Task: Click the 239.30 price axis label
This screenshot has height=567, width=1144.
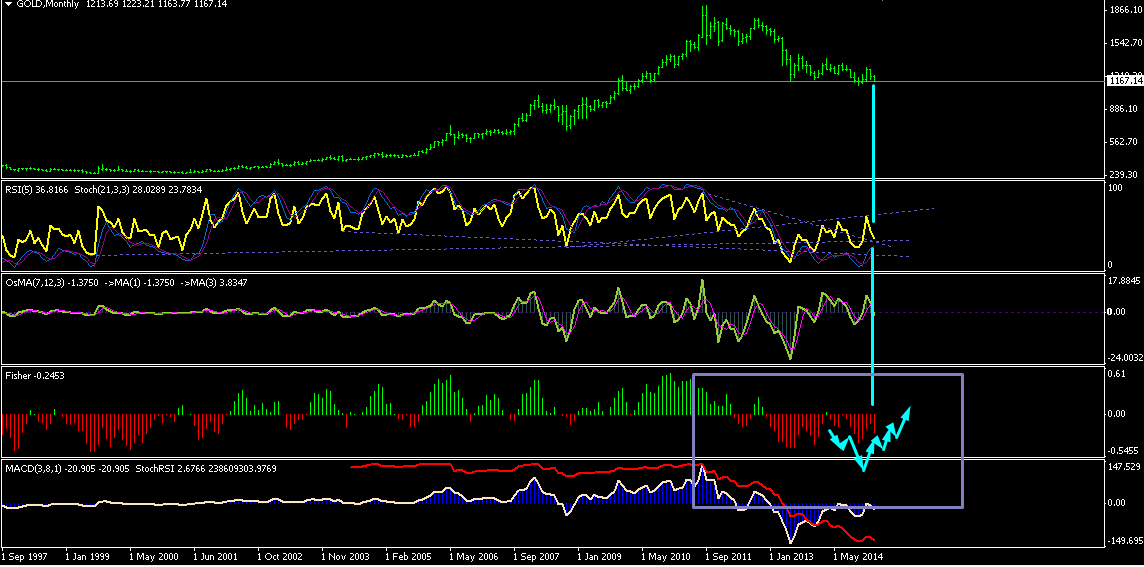Action: (x=1124, y=175)
